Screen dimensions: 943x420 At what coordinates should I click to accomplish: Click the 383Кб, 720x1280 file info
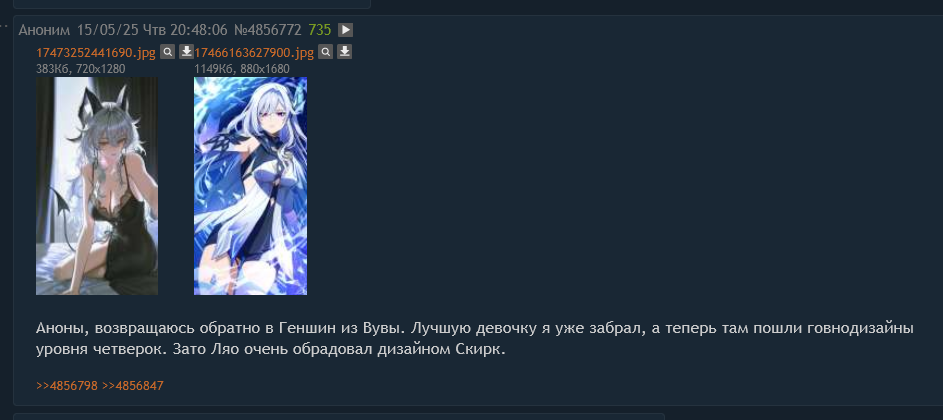[81, 69]
